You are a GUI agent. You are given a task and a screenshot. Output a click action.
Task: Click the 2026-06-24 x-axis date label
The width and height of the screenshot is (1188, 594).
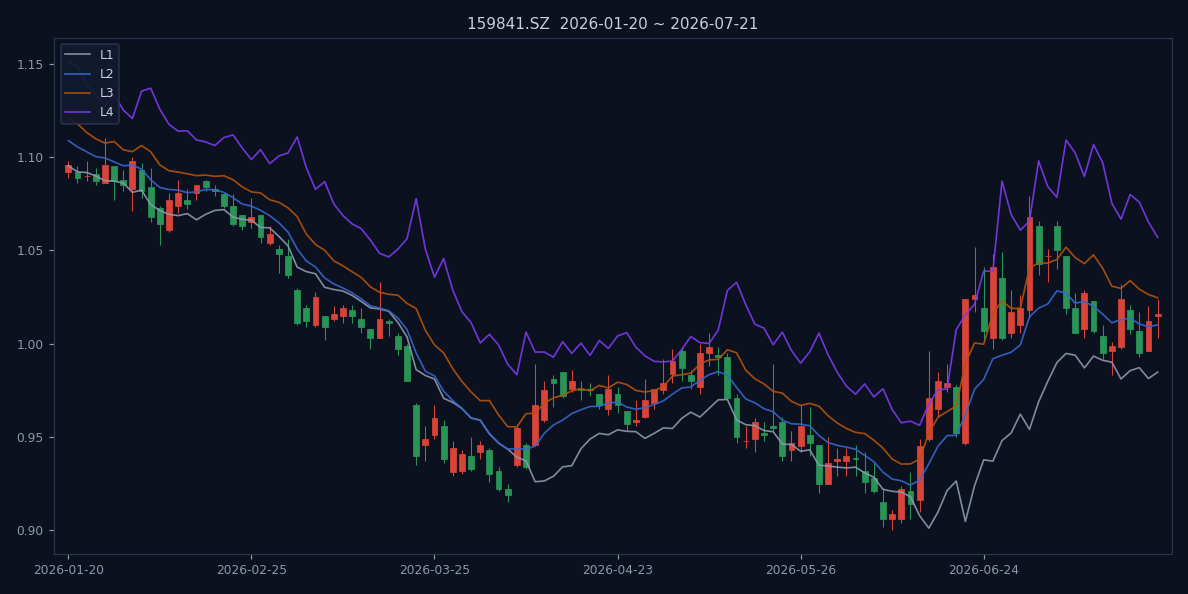click(984, 570)
